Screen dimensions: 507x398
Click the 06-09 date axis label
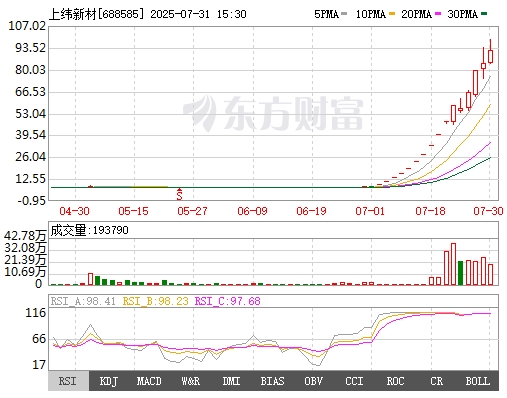click(x=252, y=211)
